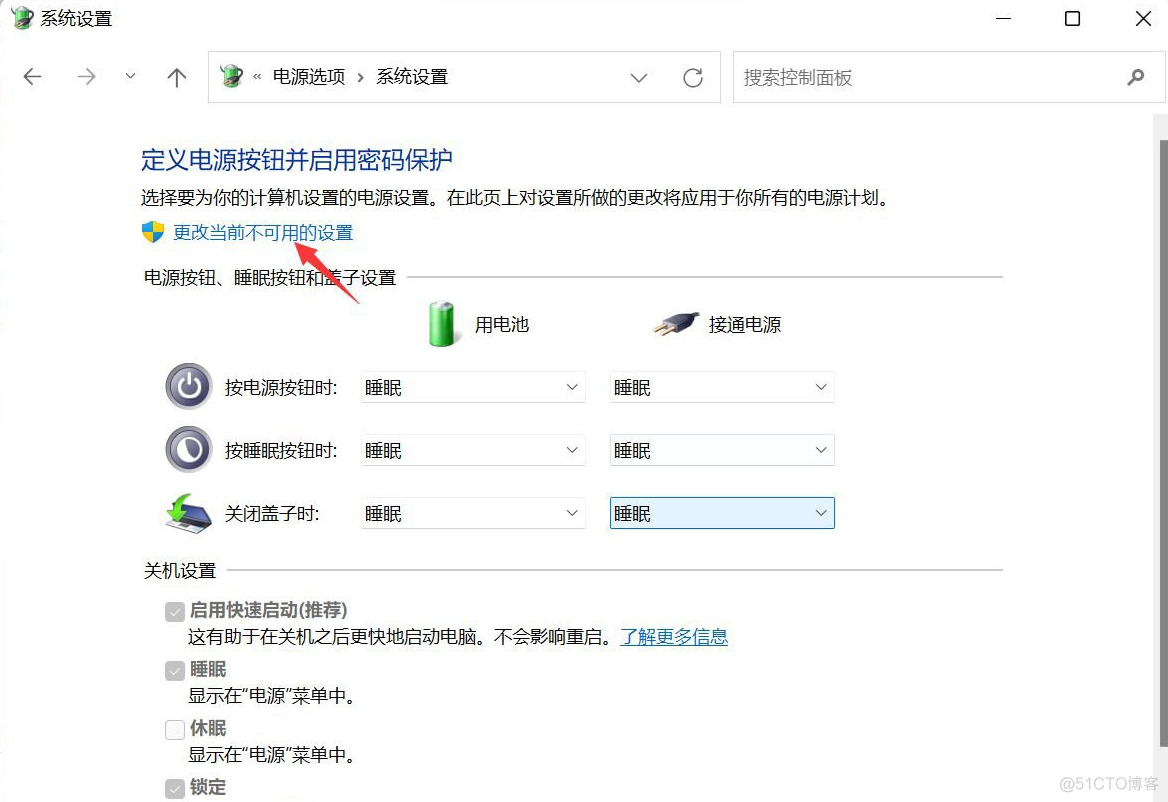Viewport: 1168px width, 802px height.
Task: Open 电源选项 from the breadcrumb
Action: [x=307, y=76]
